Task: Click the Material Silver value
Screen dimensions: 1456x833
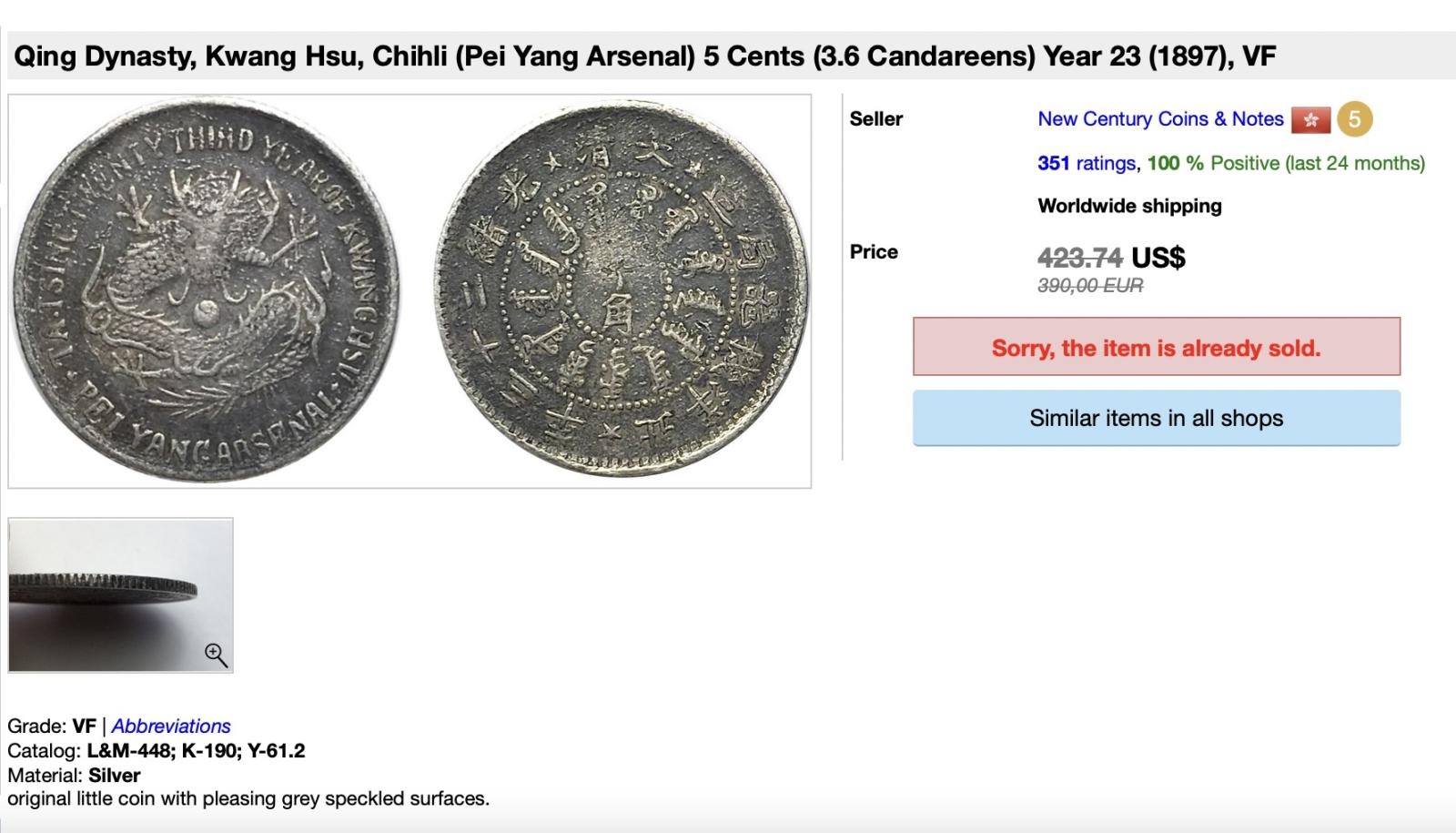Action: tap(114, 776)
